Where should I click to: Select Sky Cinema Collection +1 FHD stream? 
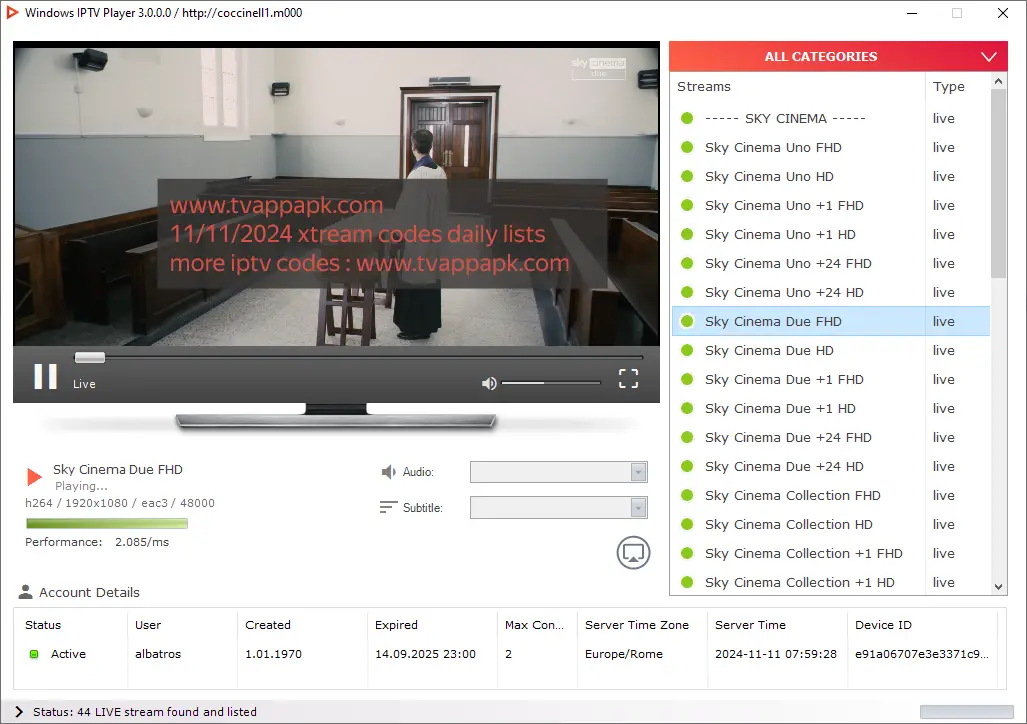coord(831,553)
